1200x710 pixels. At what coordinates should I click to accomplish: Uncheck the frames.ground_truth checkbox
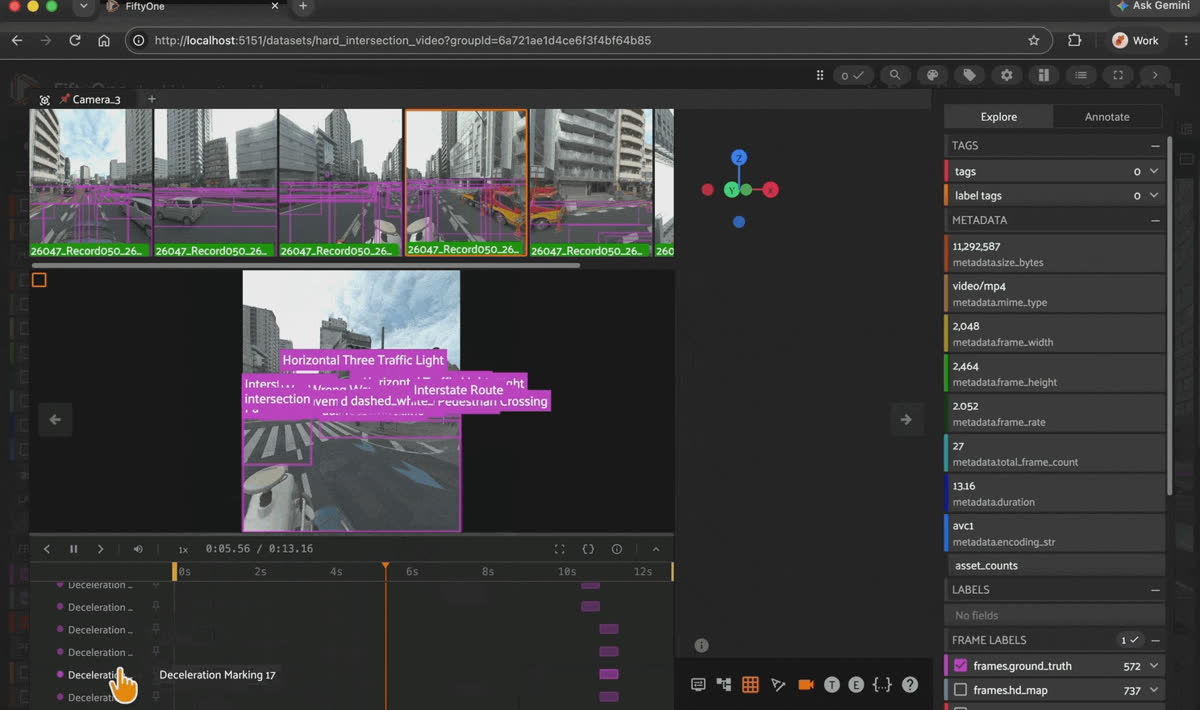960,666
